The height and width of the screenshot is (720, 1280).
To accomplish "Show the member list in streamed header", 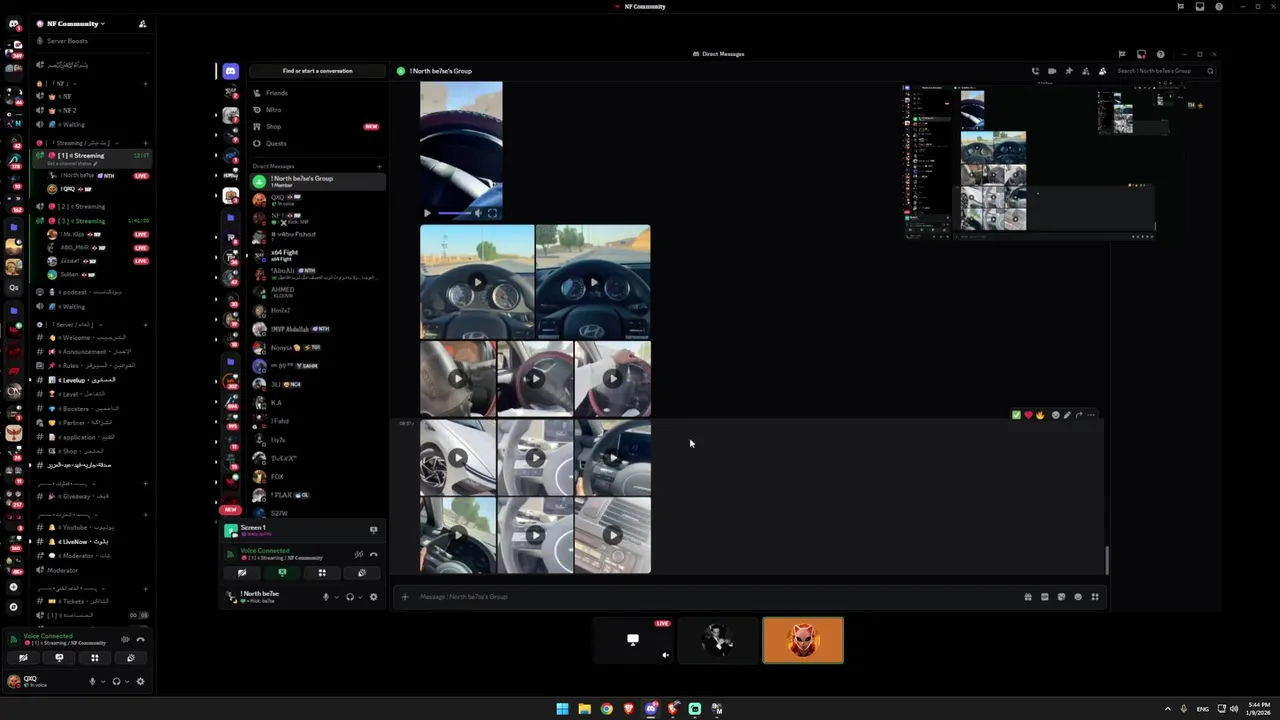I will [x=1102, y=71].
